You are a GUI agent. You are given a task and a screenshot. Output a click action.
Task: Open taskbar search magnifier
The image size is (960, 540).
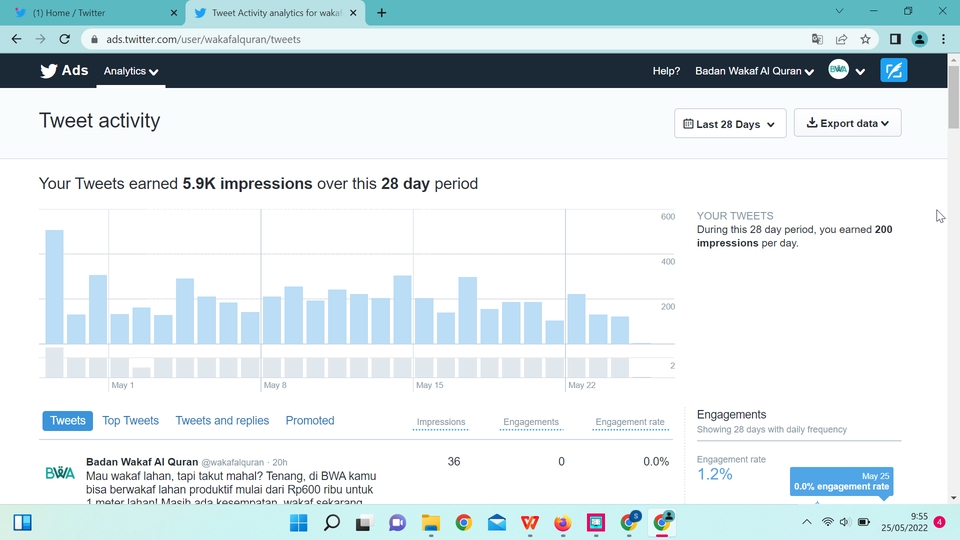tap(332, 523)
